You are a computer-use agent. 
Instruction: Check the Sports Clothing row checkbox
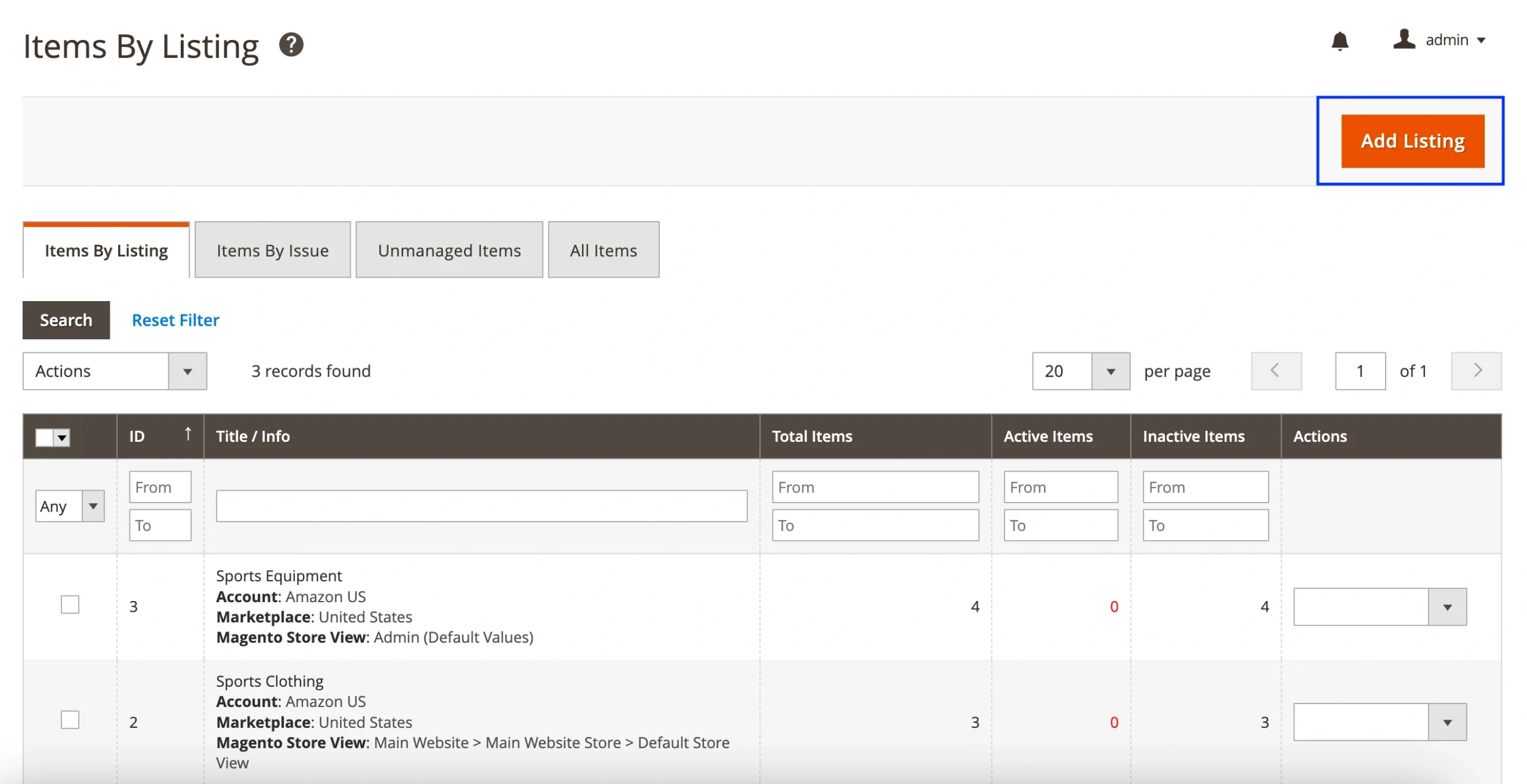pyautogui.click(x=70, y=720)
